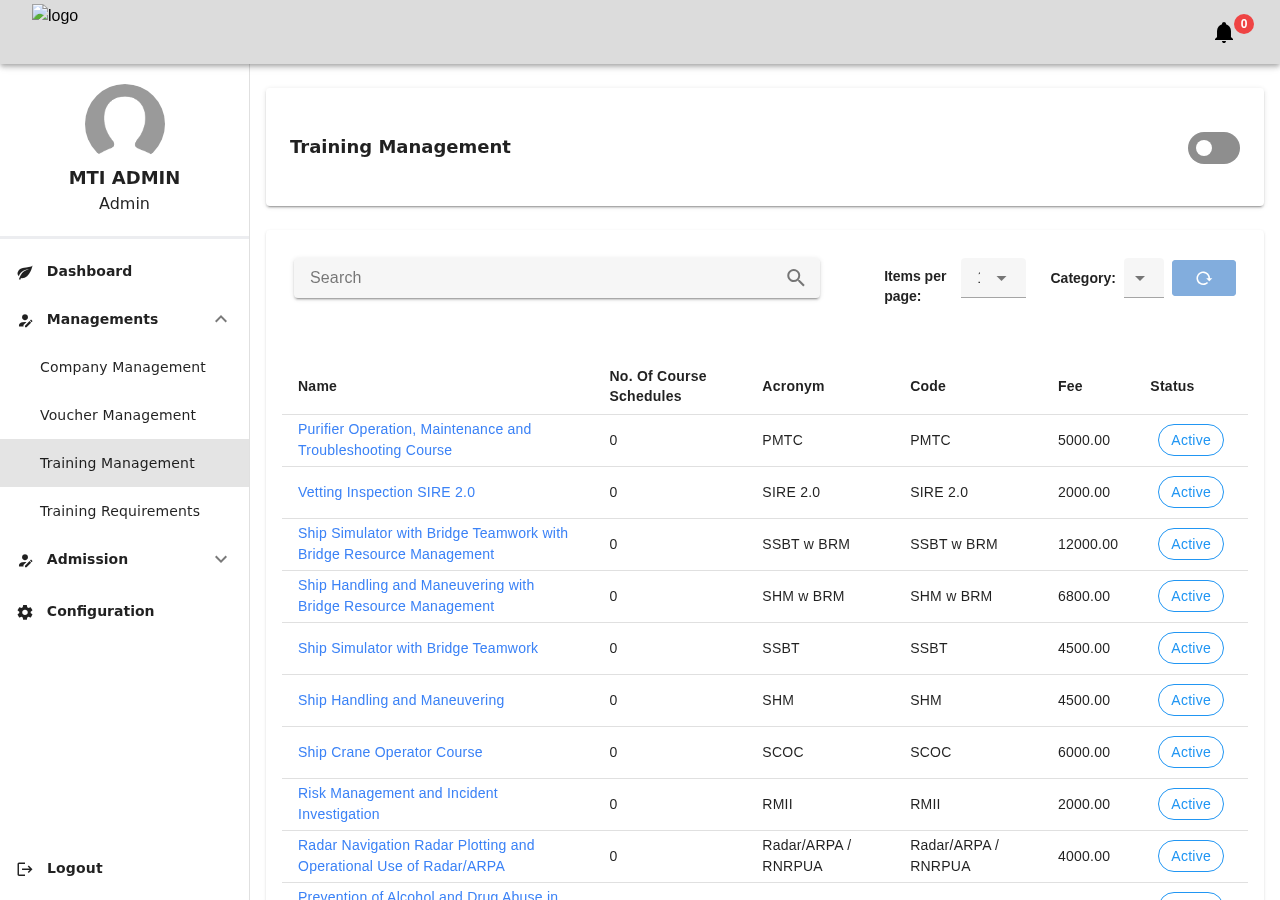Image resolution: width=1280 pixels, height=900 pixels.
Task: Click the 5000.00 fee cell
Action: pos(1084,440)
